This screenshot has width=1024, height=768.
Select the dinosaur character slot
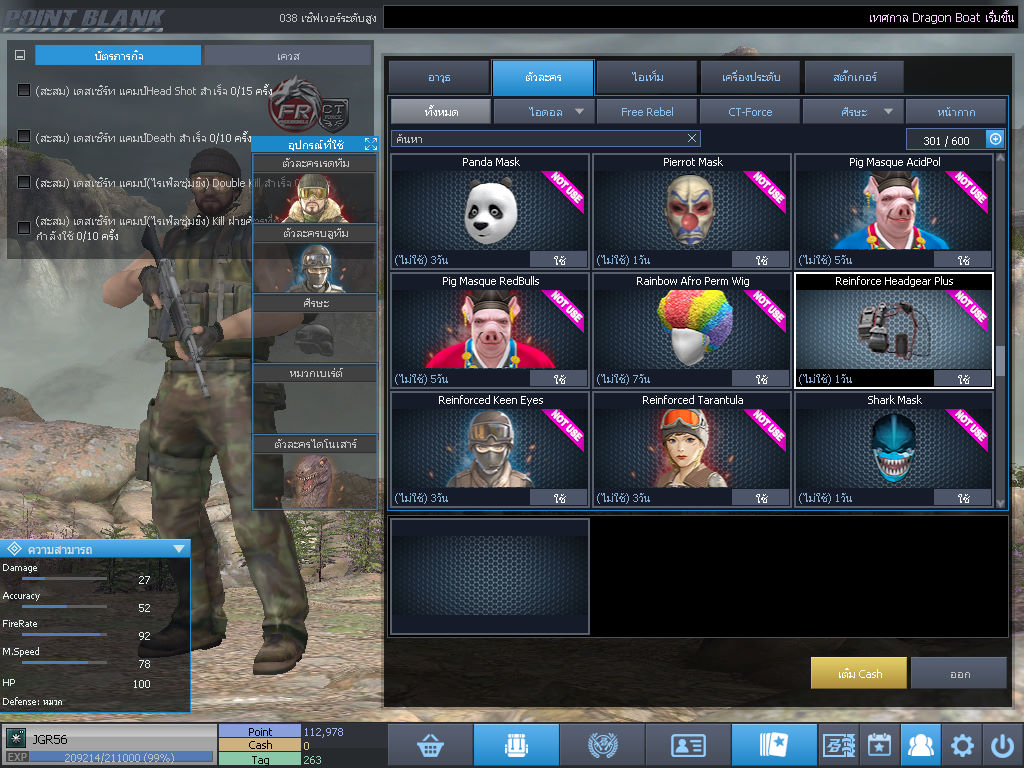315,472
